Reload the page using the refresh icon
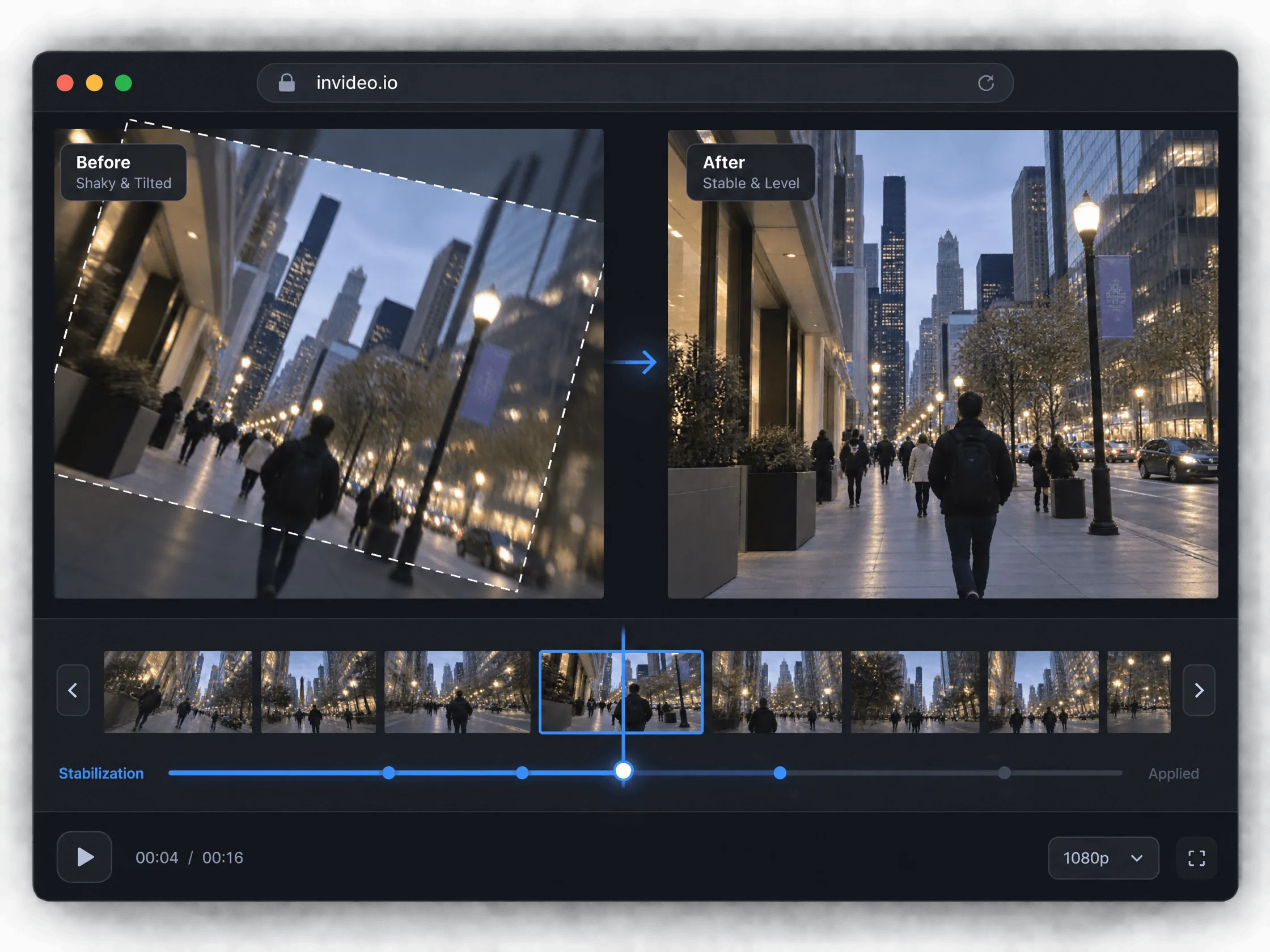 coord(986,83)
